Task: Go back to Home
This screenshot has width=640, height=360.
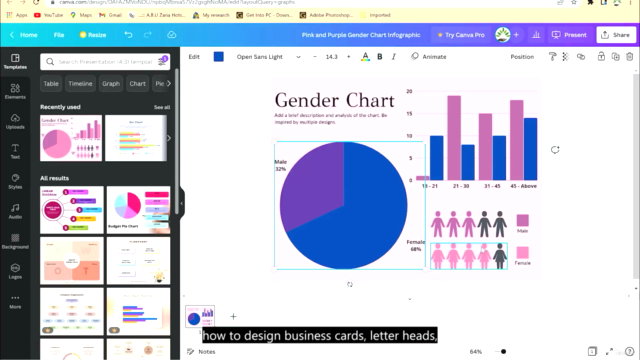Action: tap(24, 35)
